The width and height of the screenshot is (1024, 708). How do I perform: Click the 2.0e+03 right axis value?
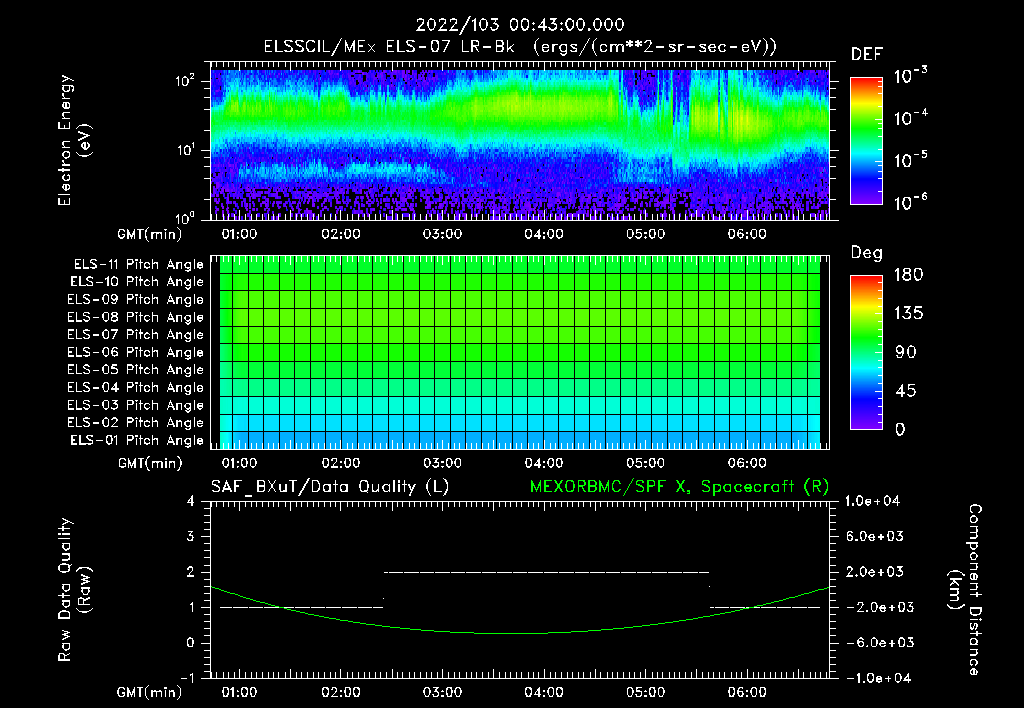click(x=875, y=571)
